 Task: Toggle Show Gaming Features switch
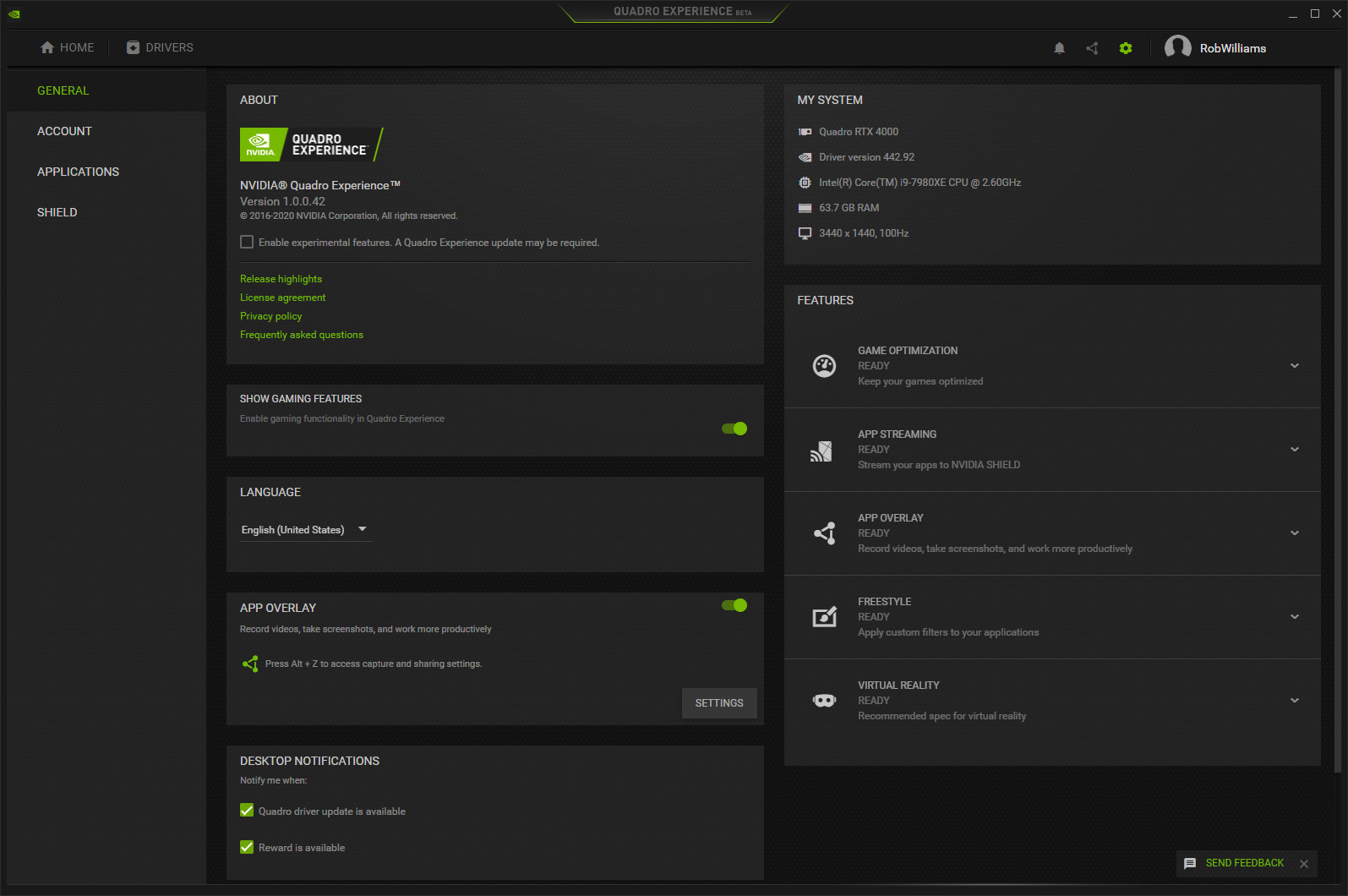click(734, 429)
